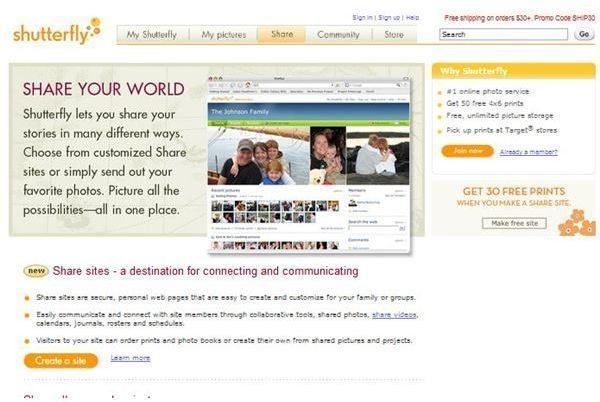Screen dimensions: 600x402
Task: Open the Store tab
Action: click(394, 35)
